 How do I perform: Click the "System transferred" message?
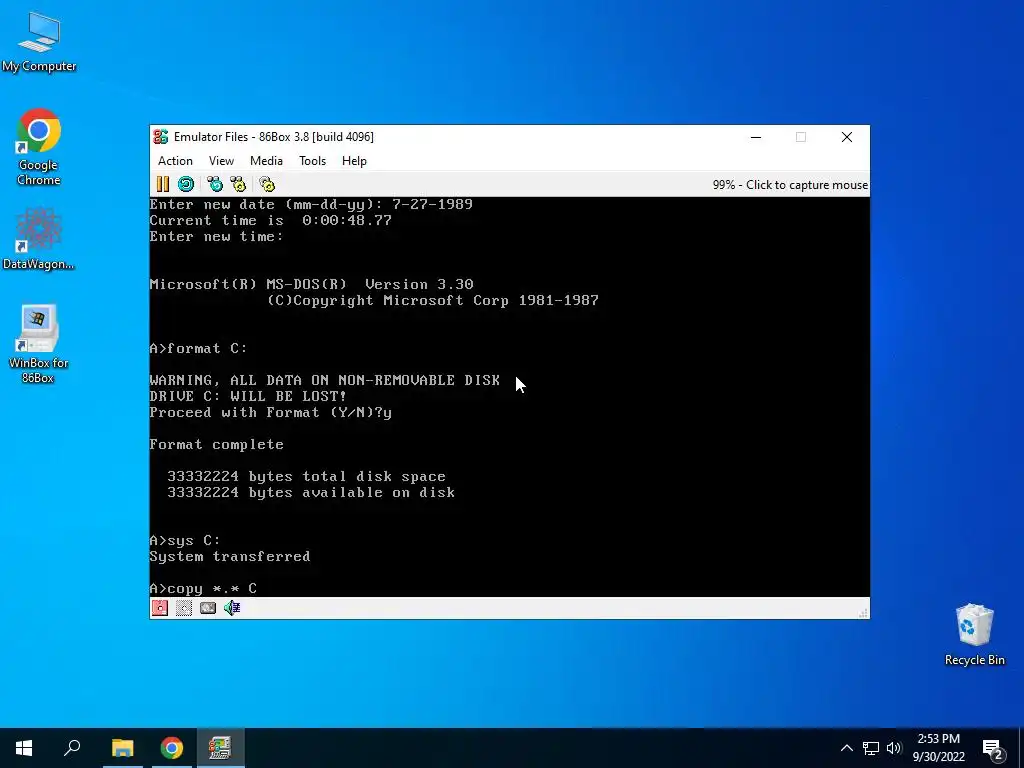[230, 556]
